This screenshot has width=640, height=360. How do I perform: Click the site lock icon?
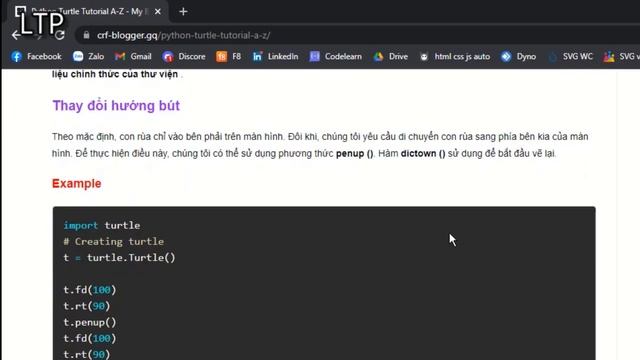pos(86,35)
